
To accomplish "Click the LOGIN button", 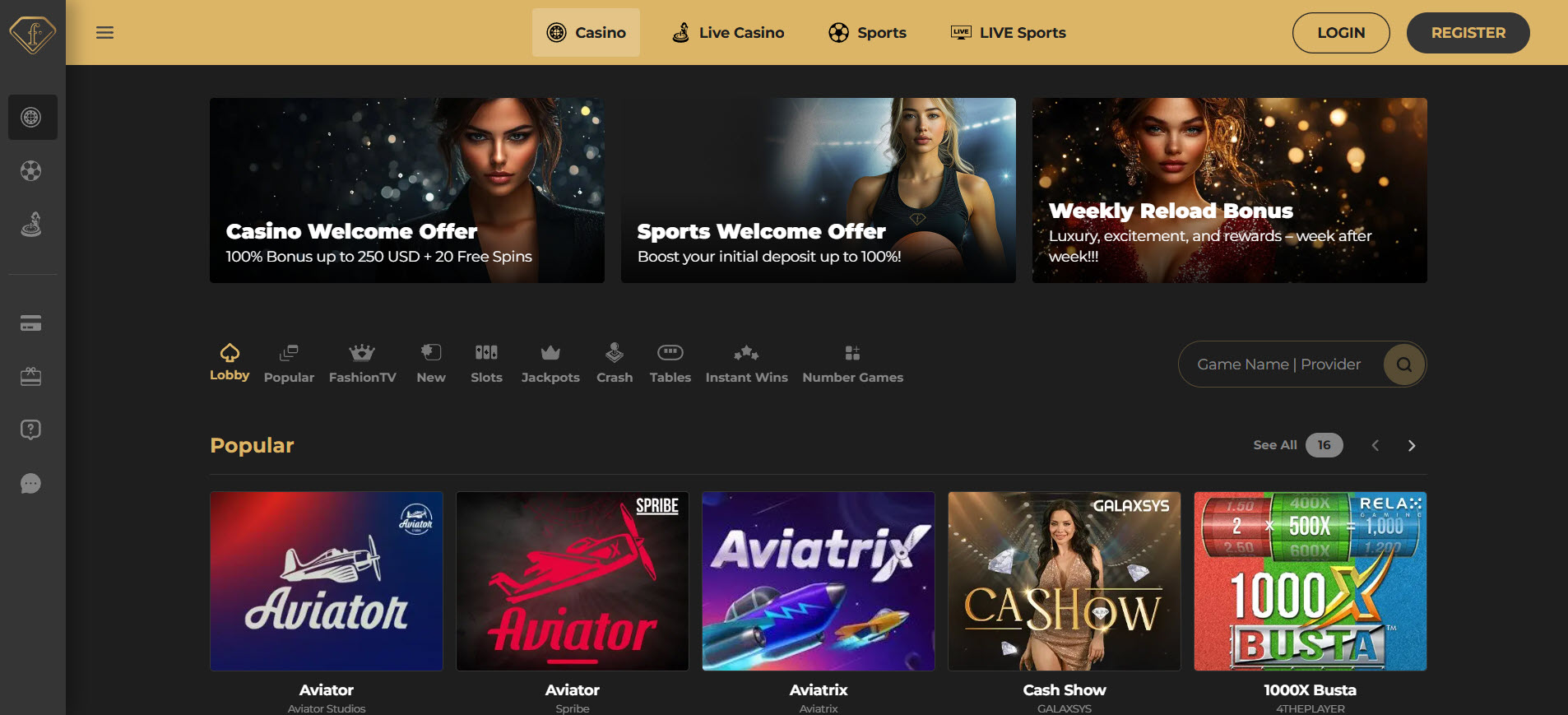I will 1341,33.
